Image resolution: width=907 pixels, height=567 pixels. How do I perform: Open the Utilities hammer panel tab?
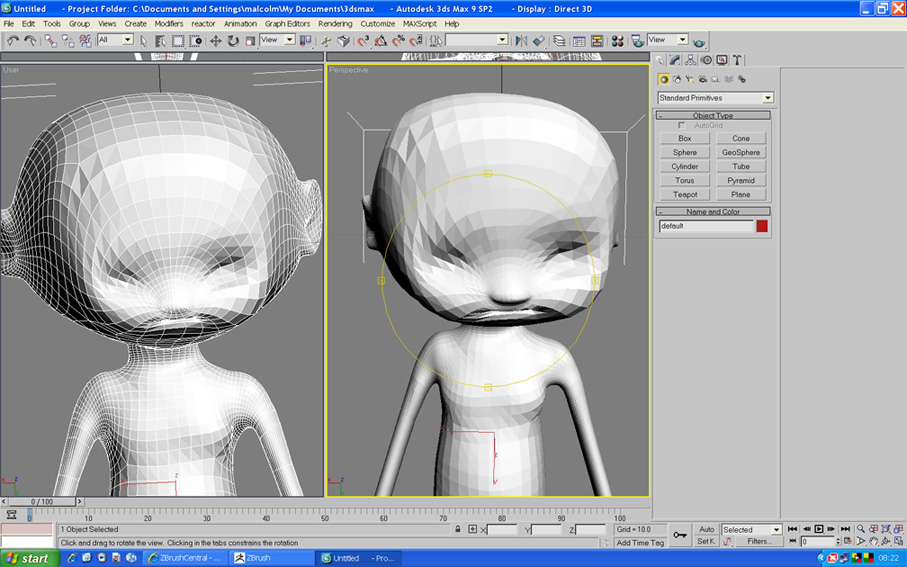click(x=737, y=60)
